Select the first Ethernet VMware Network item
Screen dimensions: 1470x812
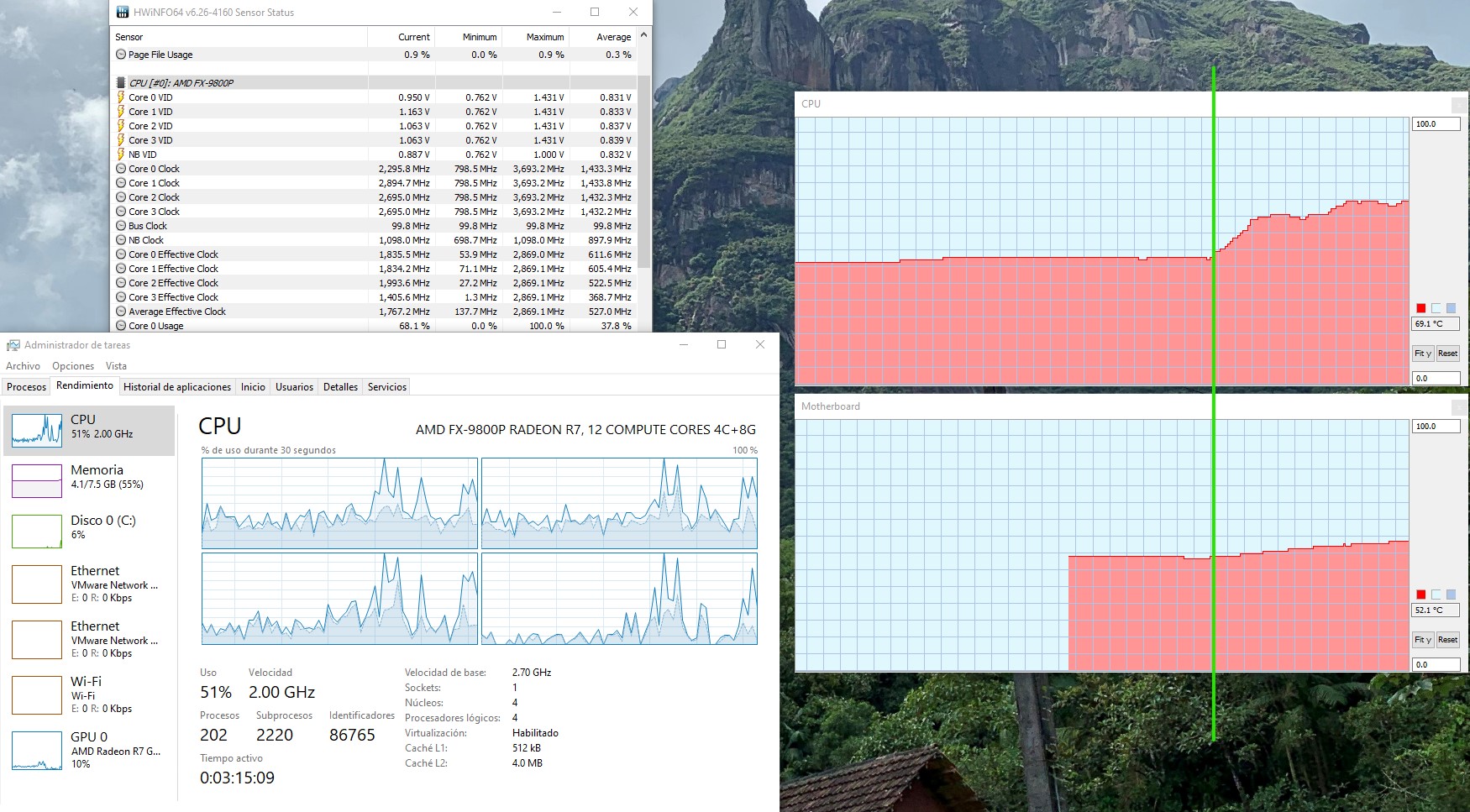click(88, 584)
